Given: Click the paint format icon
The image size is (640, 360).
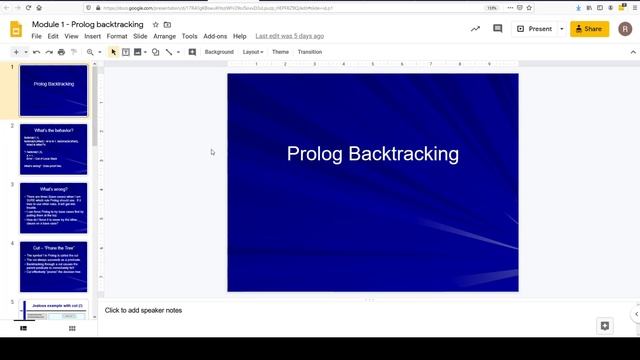Looking at the screenshot, I should [74, 52].
